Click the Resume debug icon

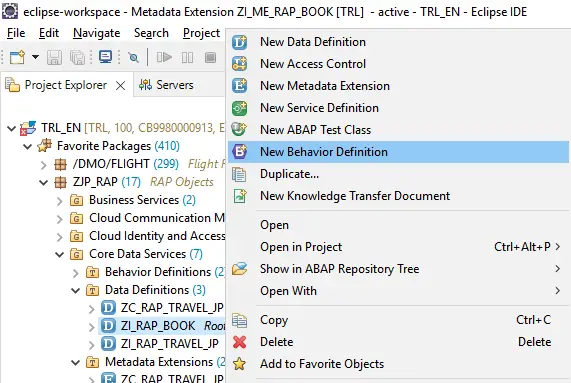pos(164,57)
